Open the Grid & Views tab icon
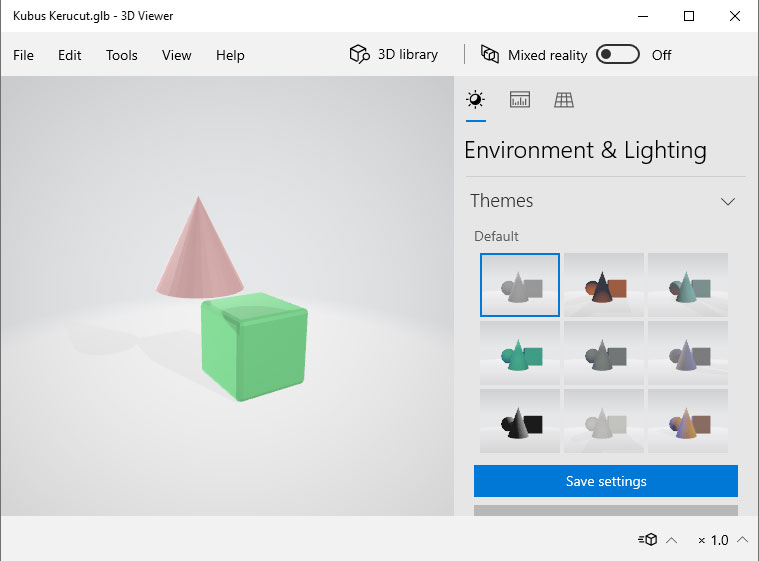The image size is (759, 561). pos(564,100)
